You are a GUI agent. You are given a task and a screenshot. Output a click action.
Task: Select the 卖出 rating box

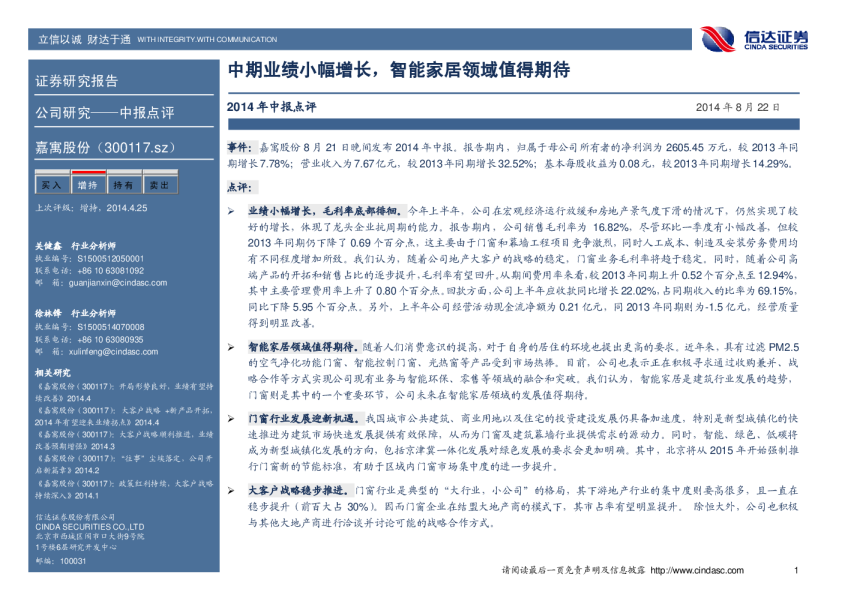coord(159,185)
